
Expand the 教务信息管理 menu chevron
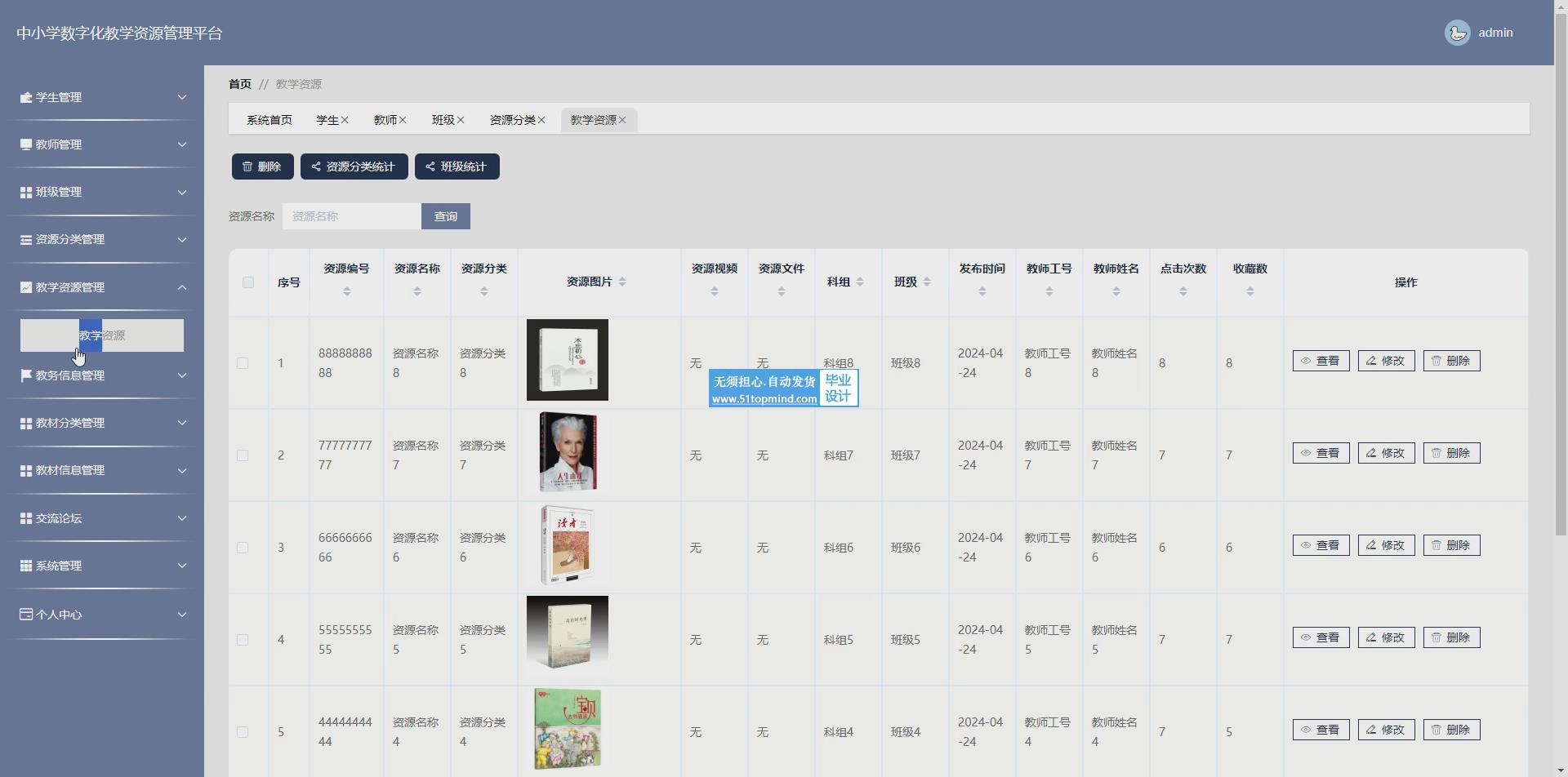pos(182,375)
